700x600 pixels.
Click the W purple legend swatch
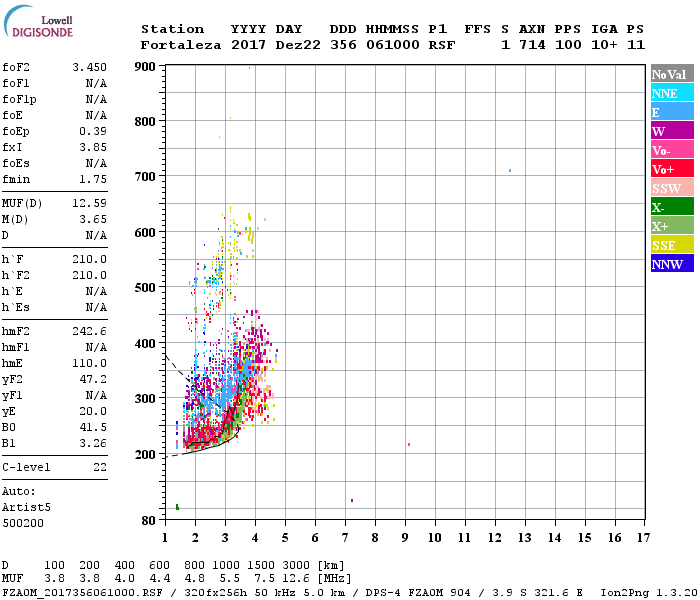pyautogui.click(x=672, y=131)
